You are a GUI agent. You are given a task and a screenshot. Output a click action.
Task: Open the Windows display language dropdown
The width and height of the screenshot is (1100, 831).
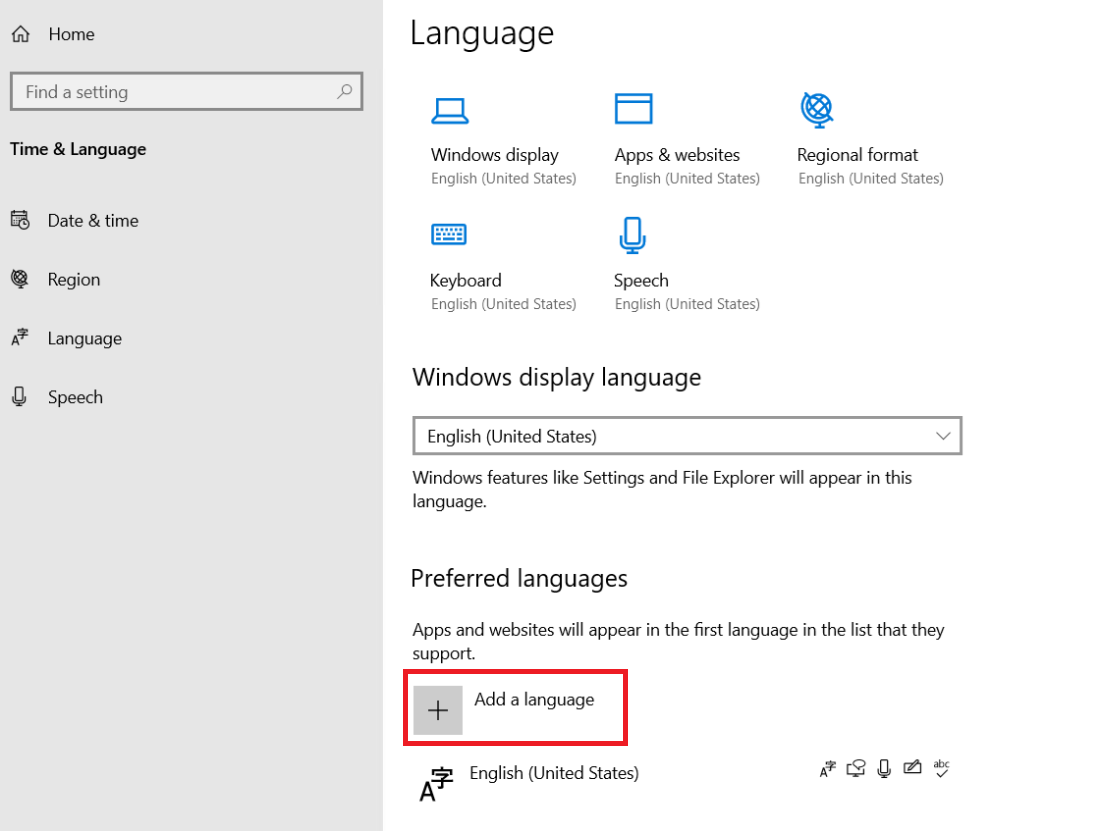click(x=687, y=436)
